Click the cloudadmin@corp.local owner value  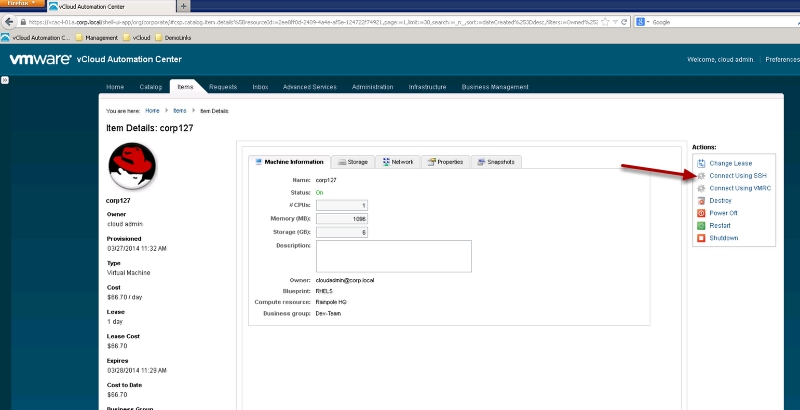click(345, 280)
